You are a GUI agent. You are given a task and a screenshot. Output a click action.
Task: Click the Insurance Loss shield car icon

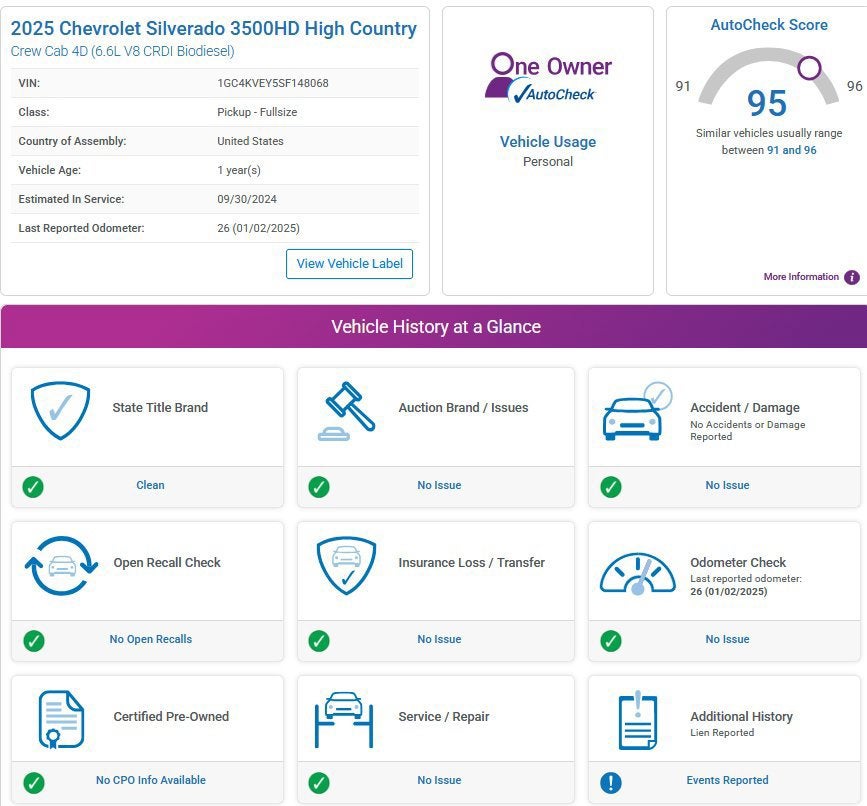[346, 566]
